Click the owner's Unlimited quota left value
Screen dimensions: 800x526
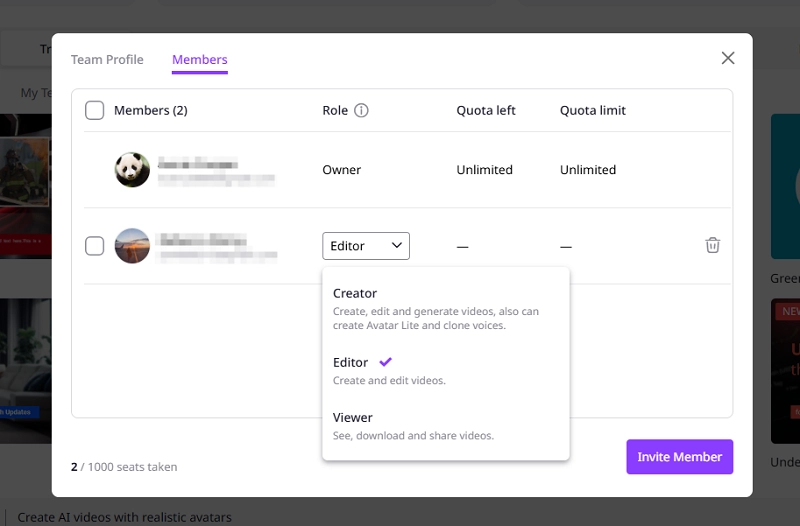(485, 170)
